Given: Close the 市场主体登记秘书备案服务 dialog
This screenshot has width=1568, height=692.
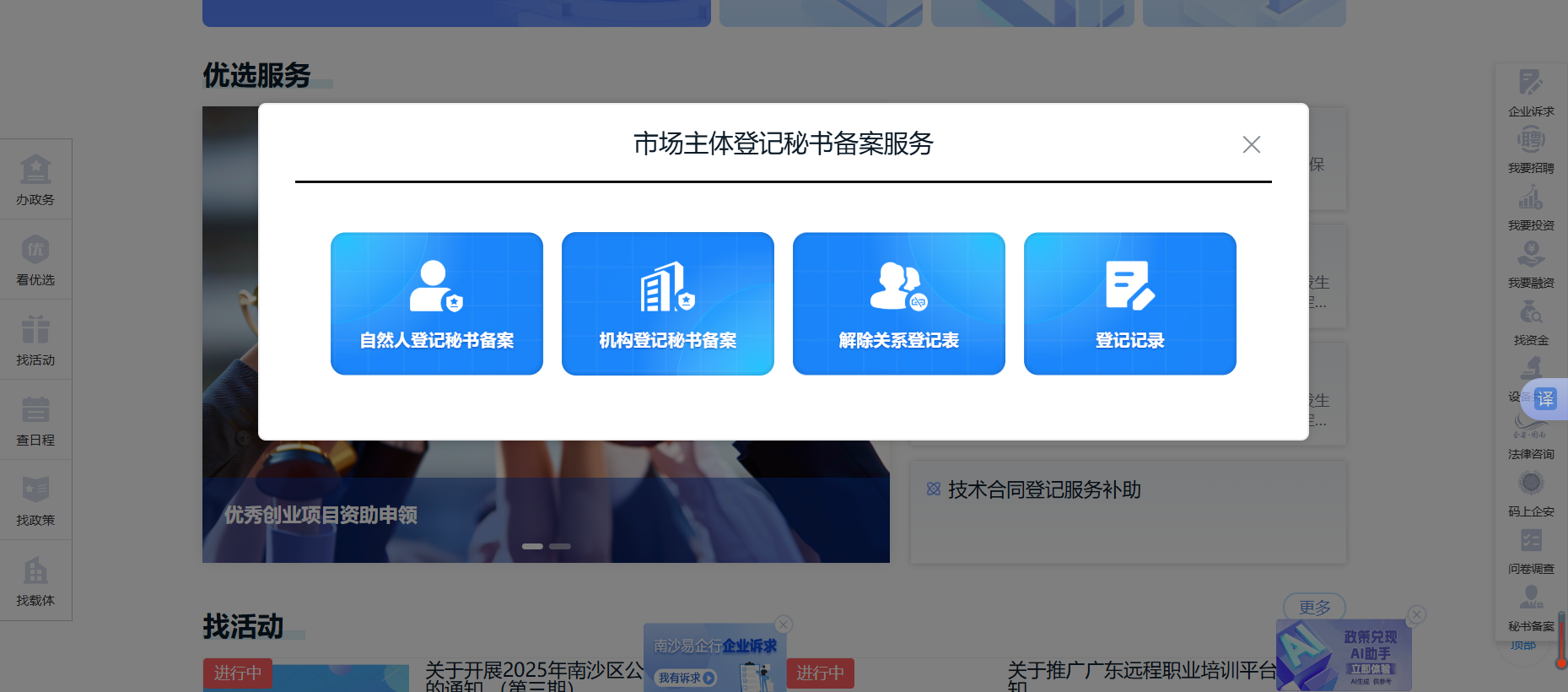Looking at the screenshot, I should pyautogui.click(x=1251, y=145).
